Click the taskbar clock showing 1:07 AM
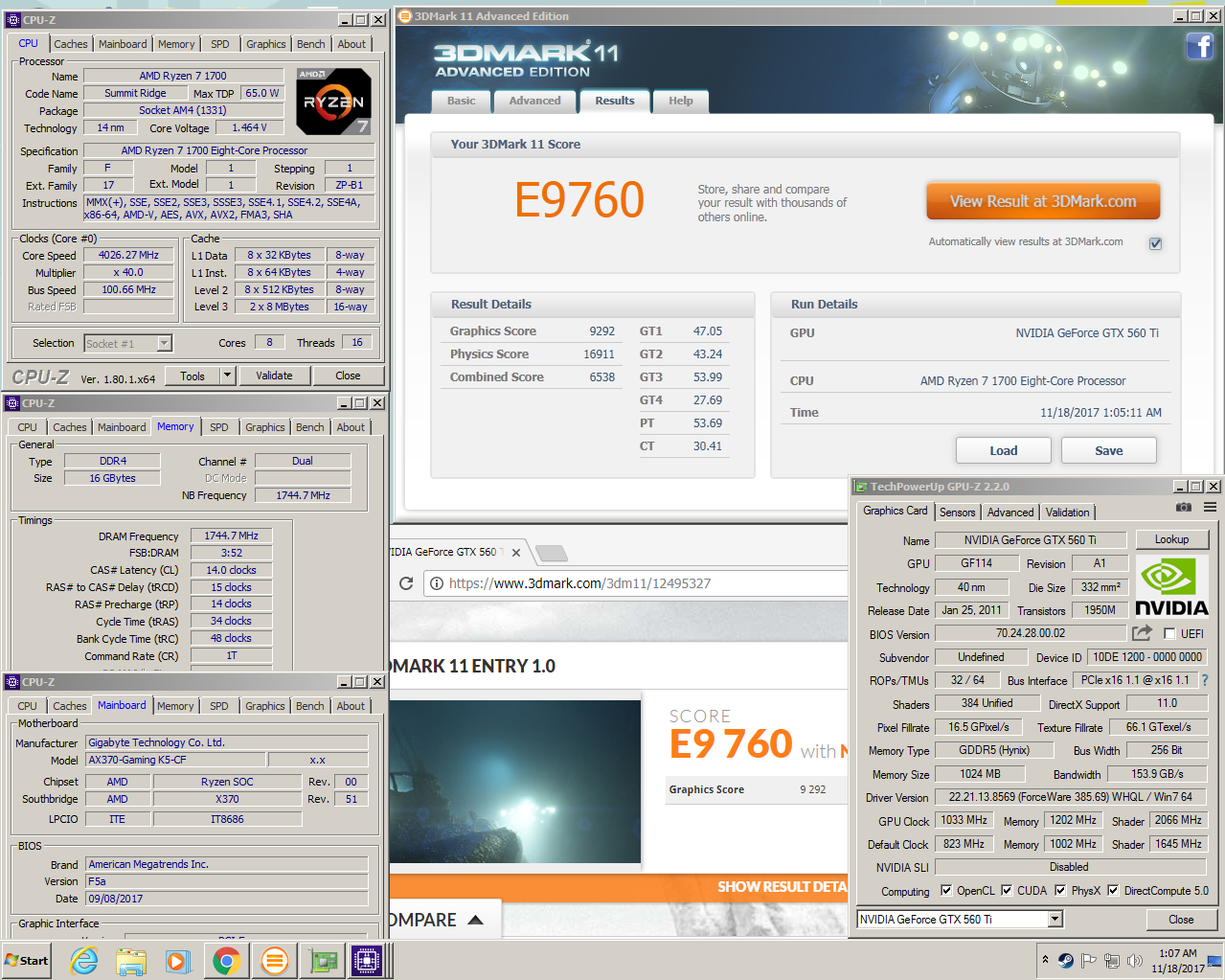 click(x=1178, y=960)
